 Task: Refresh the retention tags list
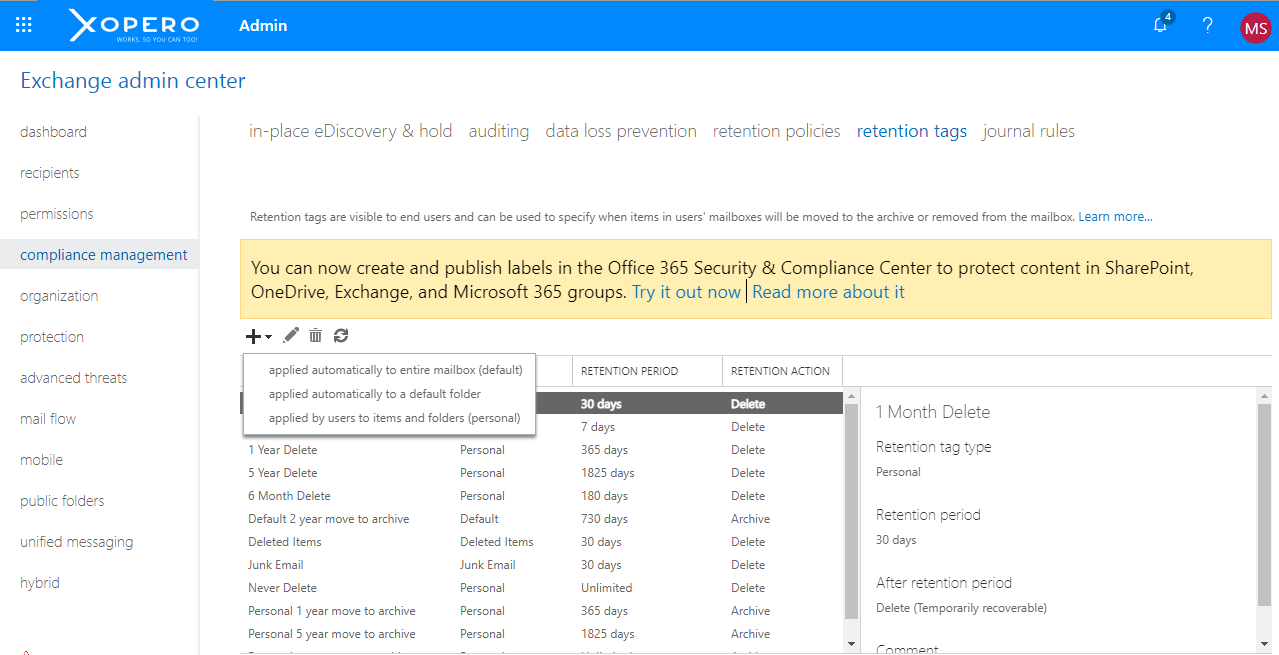[x=341, y=336]
